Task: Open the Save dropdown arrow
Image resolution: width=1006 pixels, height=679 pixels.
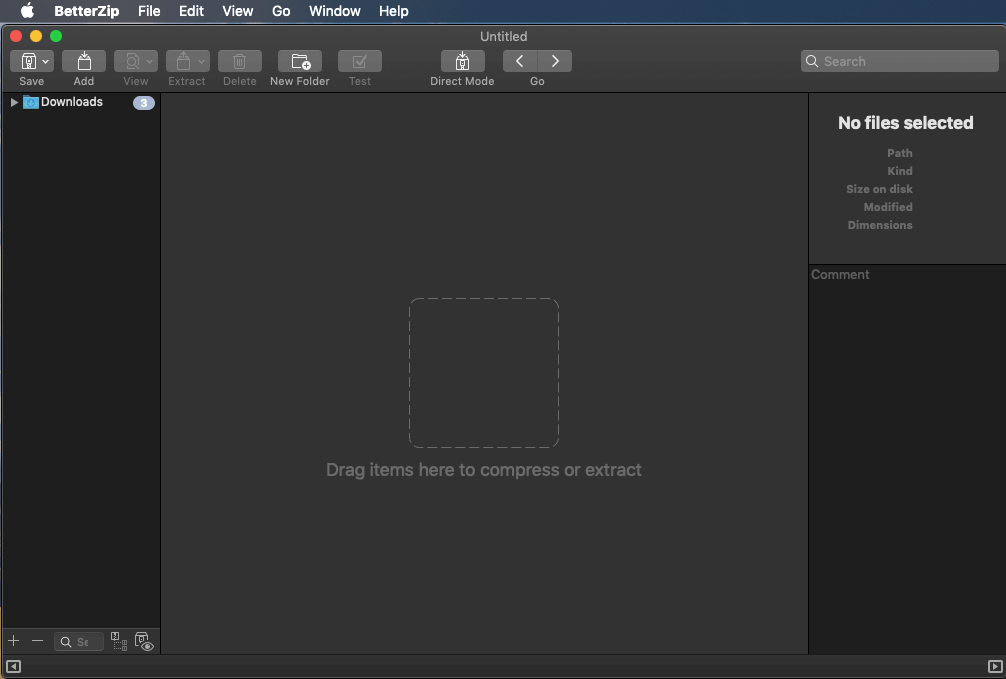Action: (46, 60)
